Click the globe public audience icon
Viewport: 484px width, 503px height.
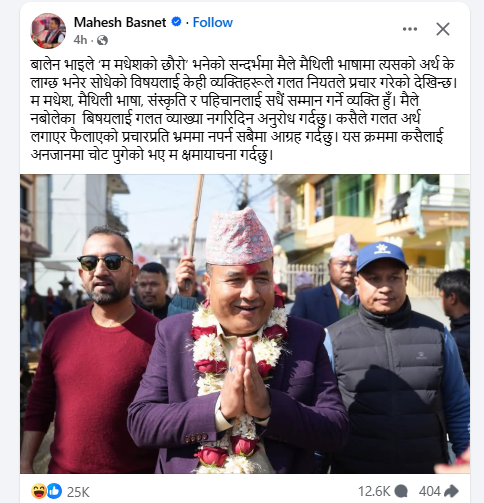102,40
